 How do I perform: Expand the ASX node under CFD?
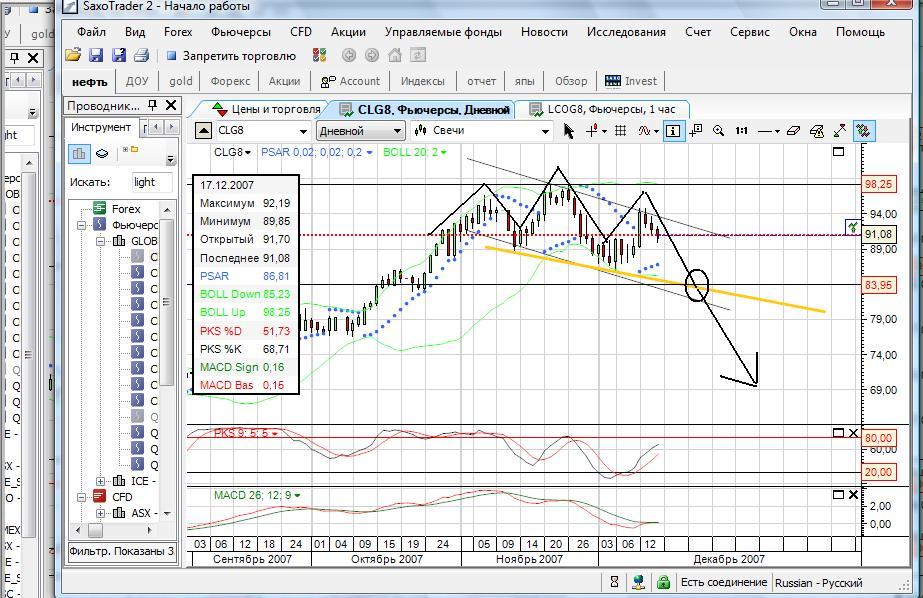(100, 513)
